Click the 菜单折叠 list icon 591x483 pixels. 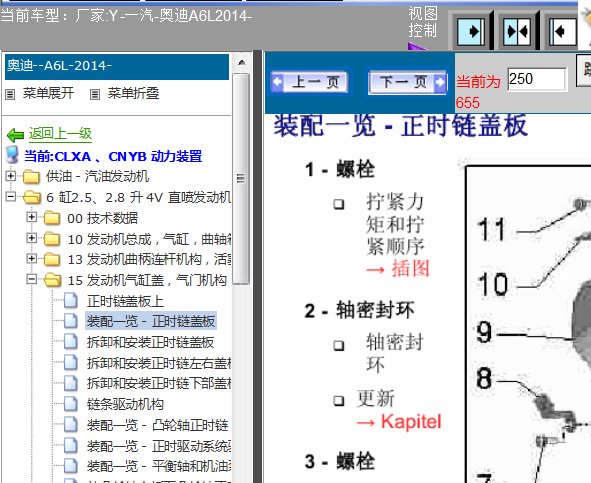[95, 94]
